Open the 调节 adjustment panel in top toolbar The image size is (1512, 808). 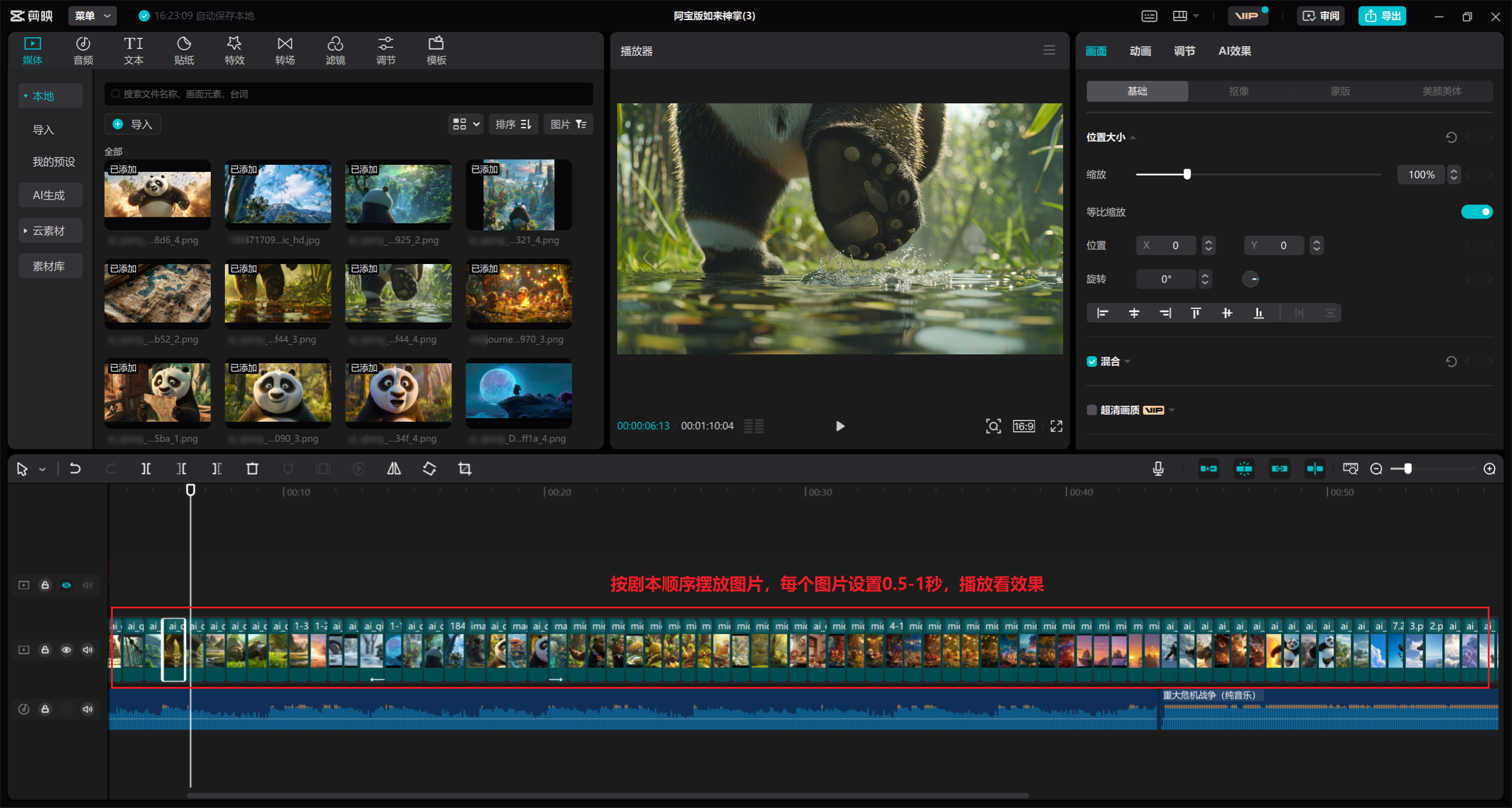[386, 51]
